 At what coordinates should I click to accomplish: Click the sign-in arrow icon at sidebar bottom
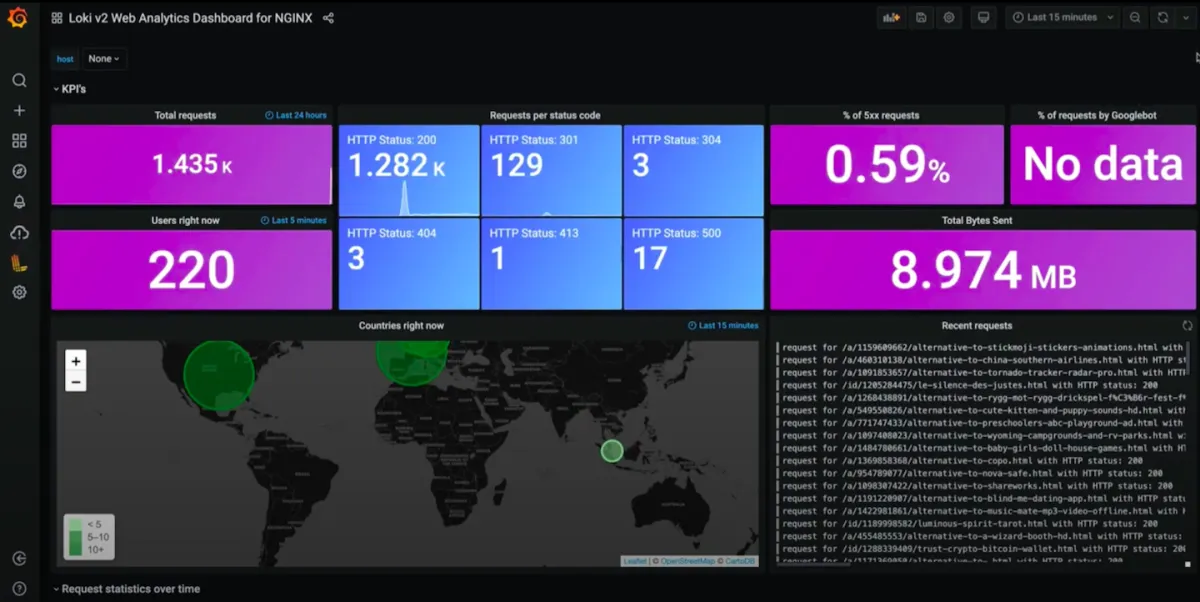[19, 558]
